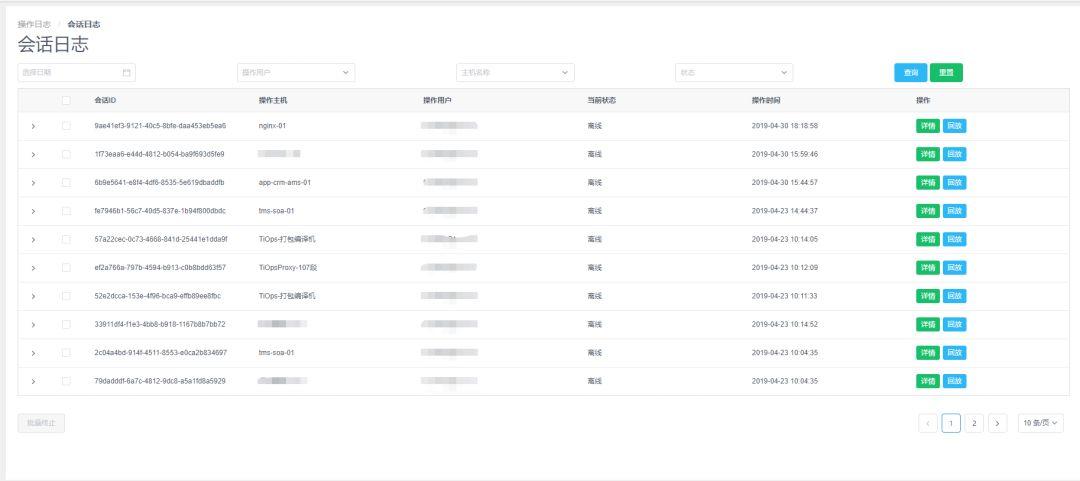Click the blue 查询 button

click(x=910, y=73)
